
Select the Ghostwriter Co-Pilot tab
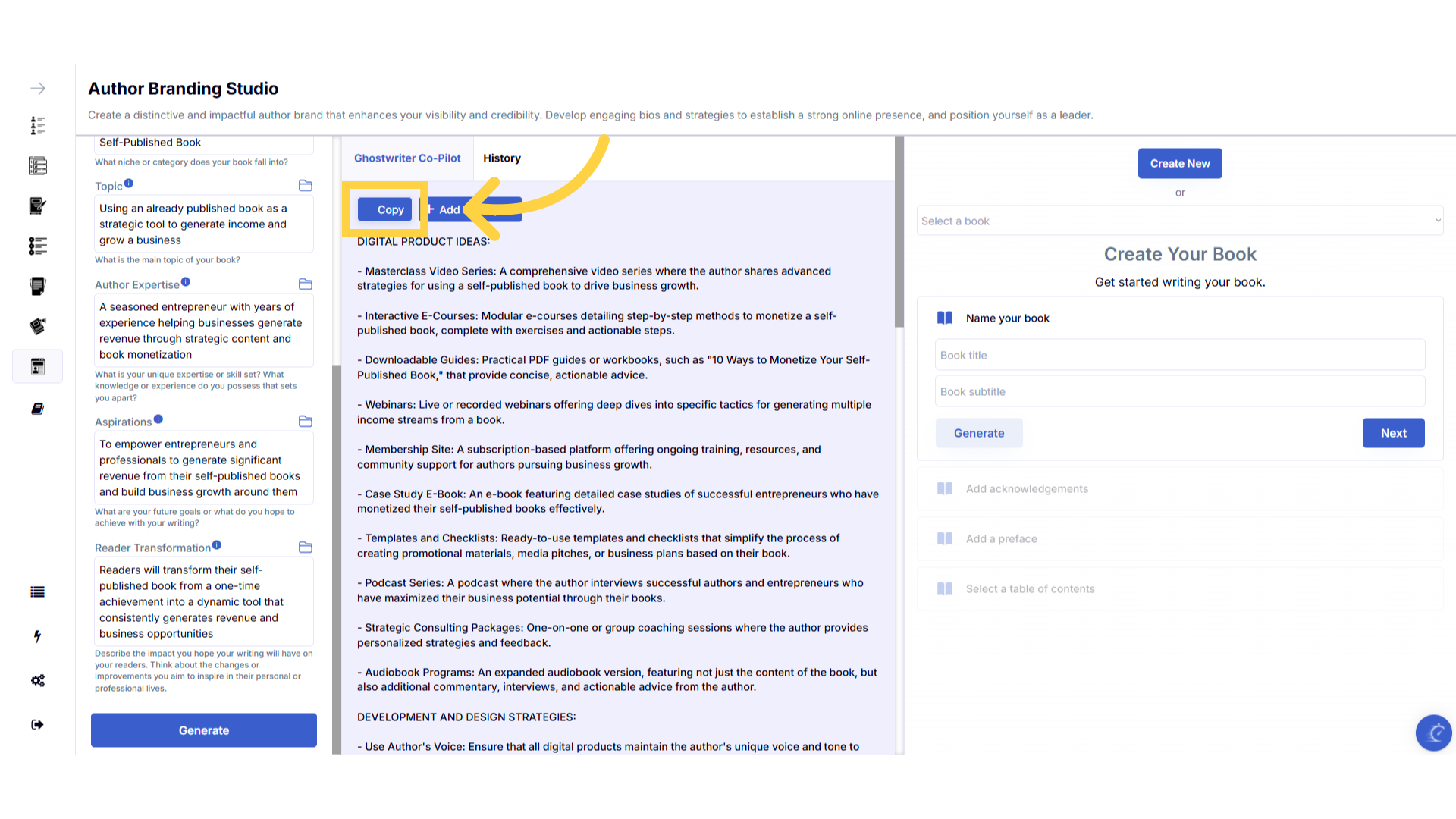tap(407, 158)
